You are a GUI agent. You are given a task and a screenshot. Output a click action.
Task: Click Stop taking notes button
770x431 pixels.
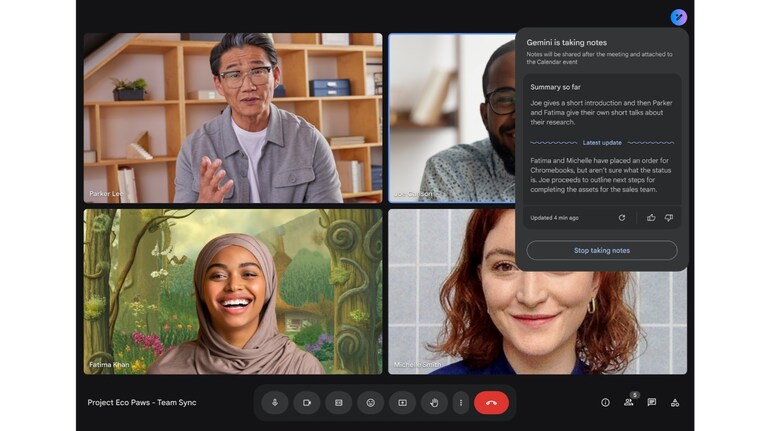[x=602, y=250]
